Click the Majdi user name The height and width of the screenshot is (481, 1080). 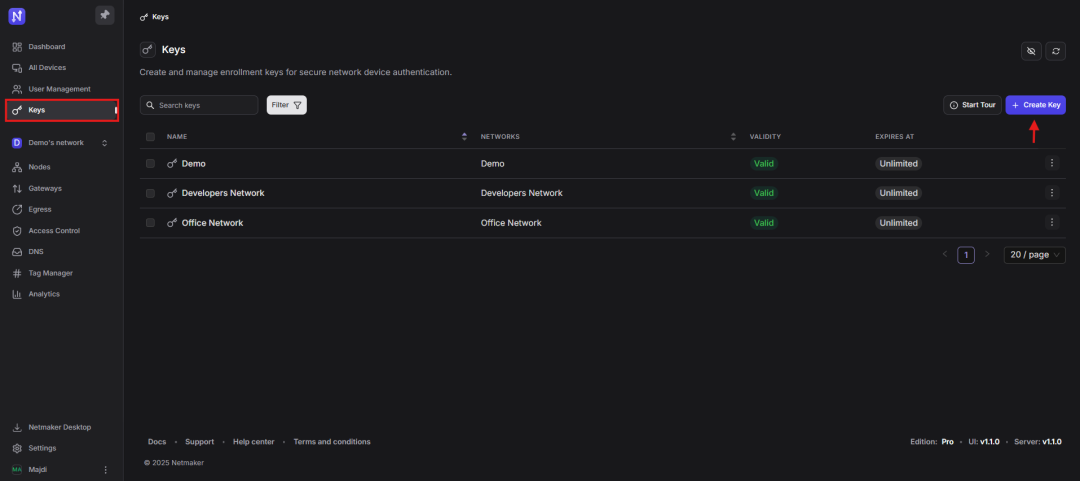(38, 470)
